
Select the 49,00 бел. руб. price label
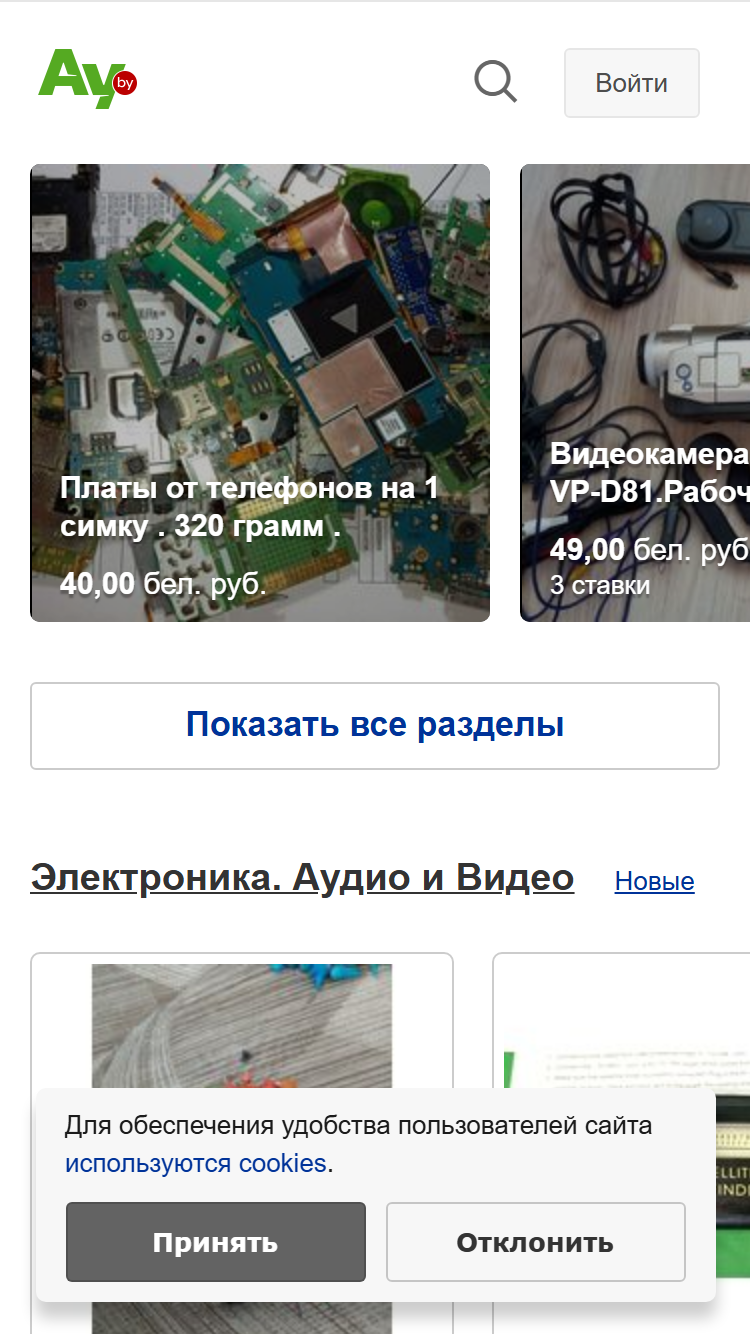(x=650, y=549)
